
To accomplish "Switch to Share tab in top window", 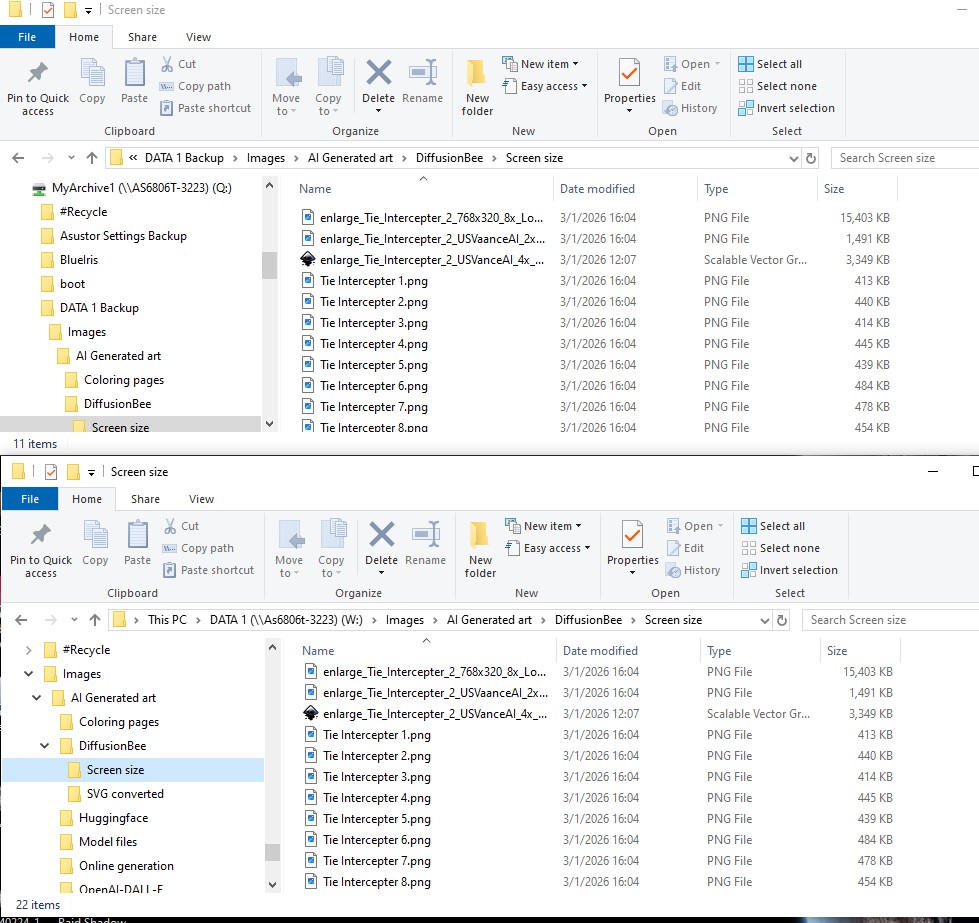I will (142, 37).
